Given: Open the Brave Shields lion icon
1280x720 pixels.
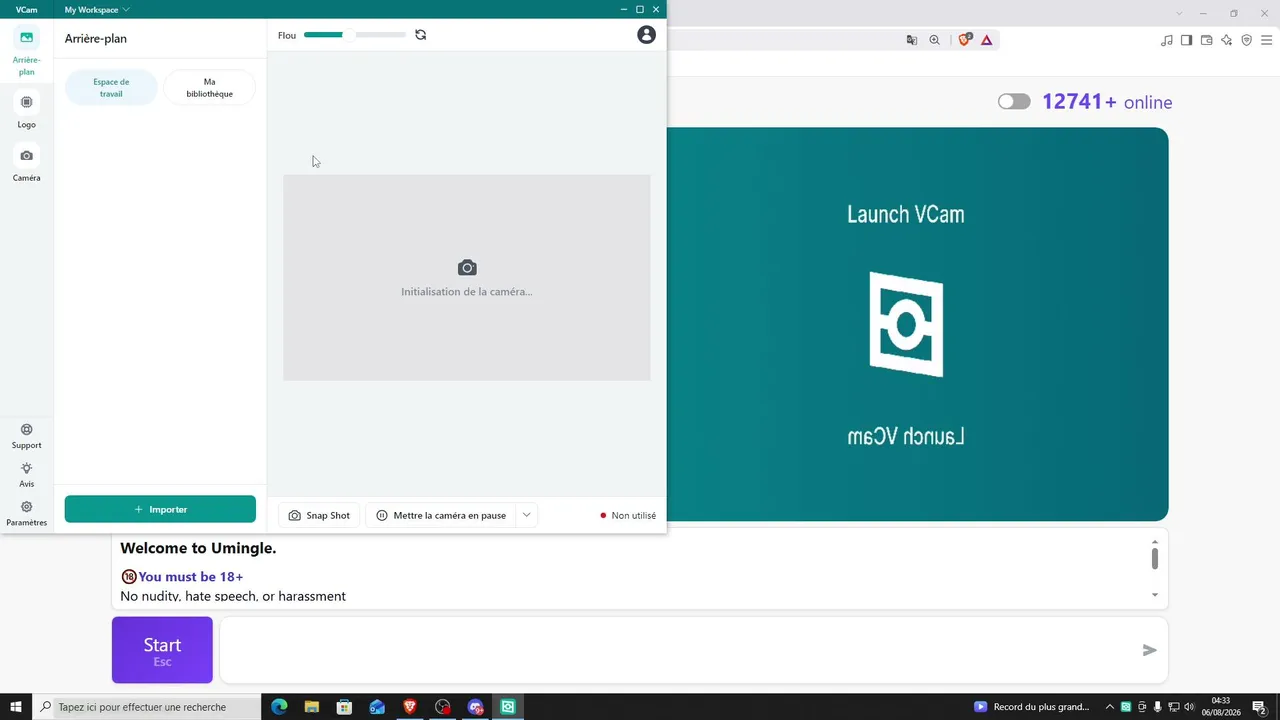Looking at the screenshot, I should [965, 40].
